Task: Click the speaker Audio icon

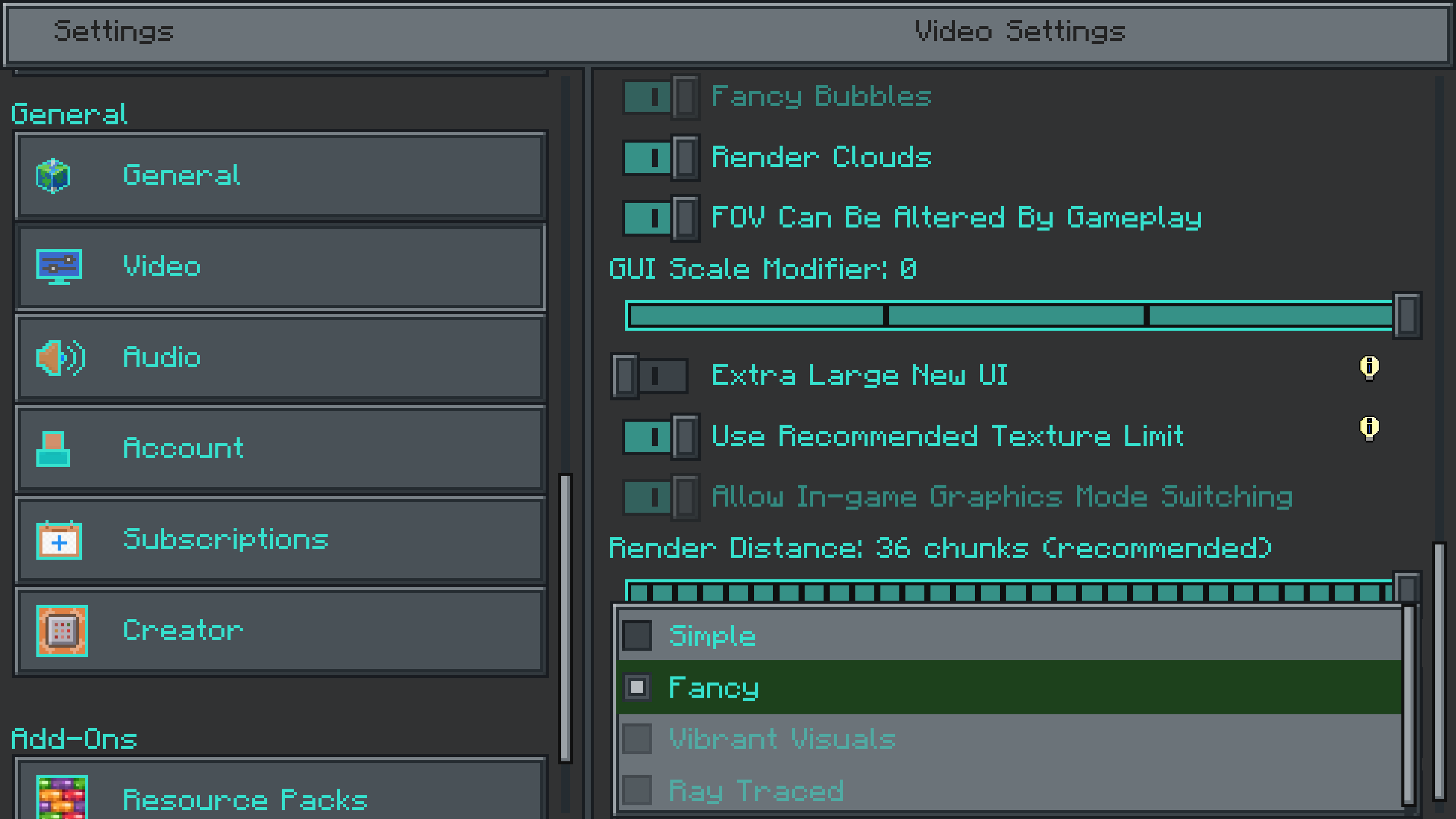Action: [x=60, y=358]
